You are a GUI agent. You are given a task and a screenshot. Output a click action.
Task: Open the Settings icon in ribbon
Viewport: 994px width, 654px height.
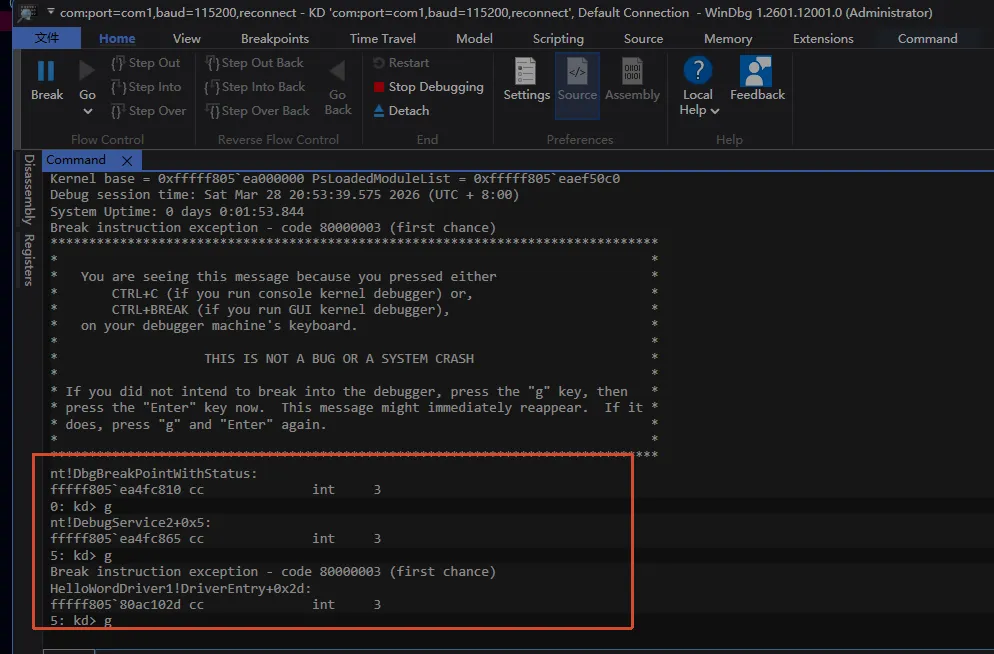tap(526, 72)
